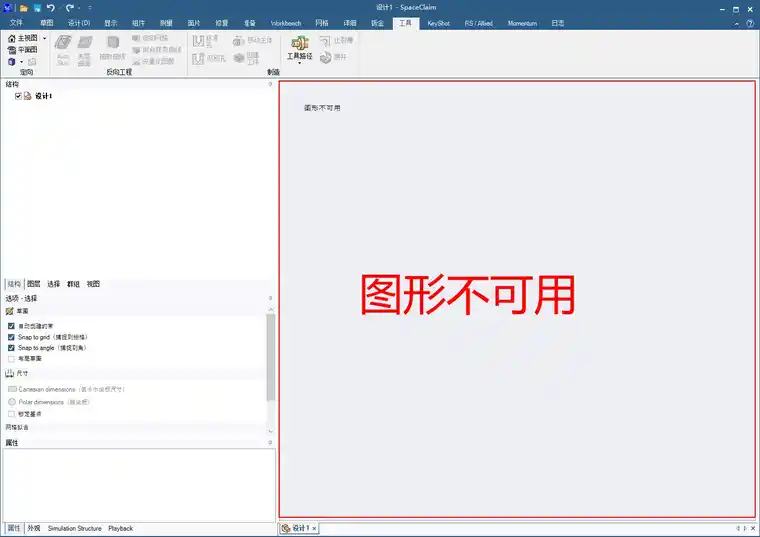Save the design with the disk icon
This screenshot has width=760, height=537.
pos(37,8)
